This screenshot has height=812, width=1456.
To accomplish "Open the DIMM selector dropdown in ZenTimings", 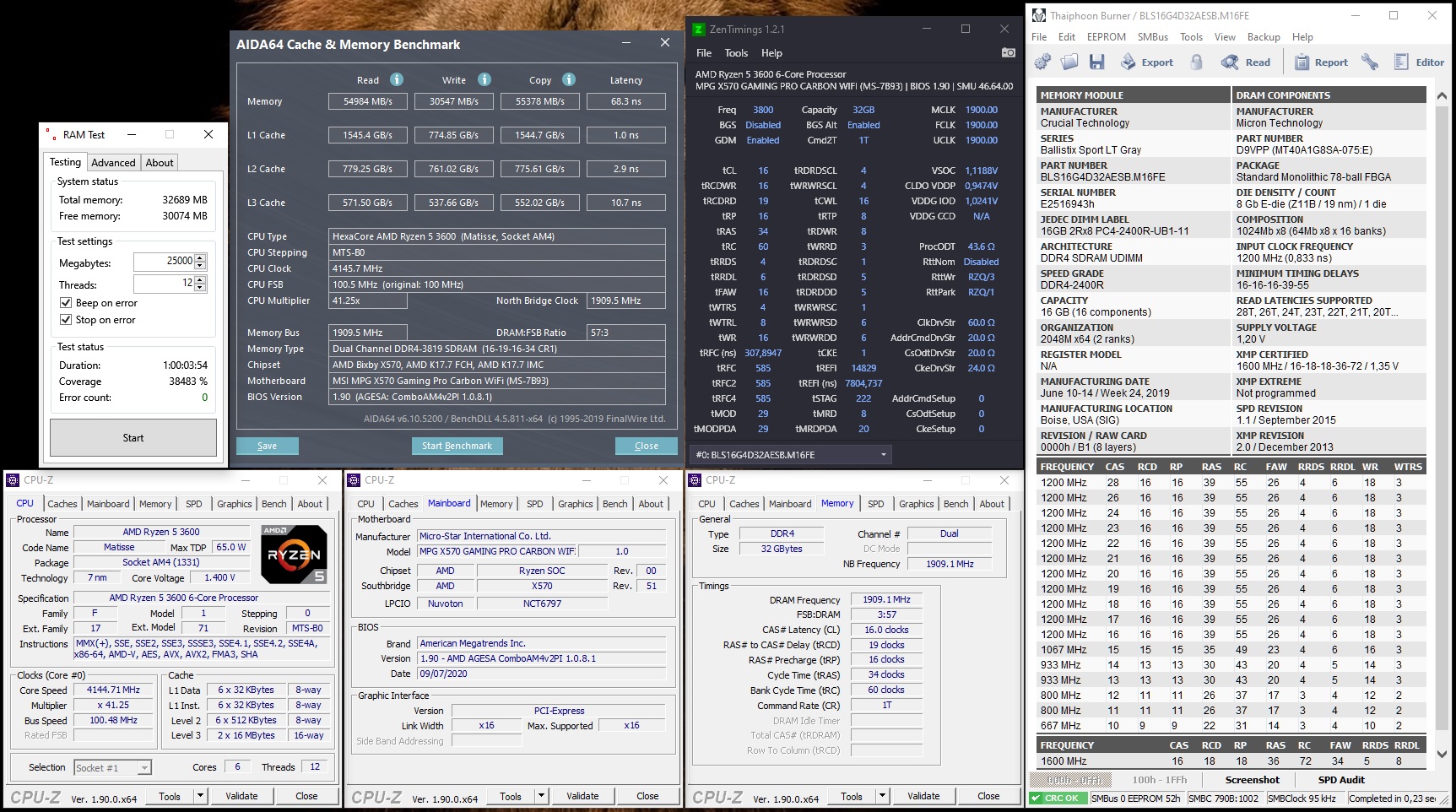I will tap(791, 455).
